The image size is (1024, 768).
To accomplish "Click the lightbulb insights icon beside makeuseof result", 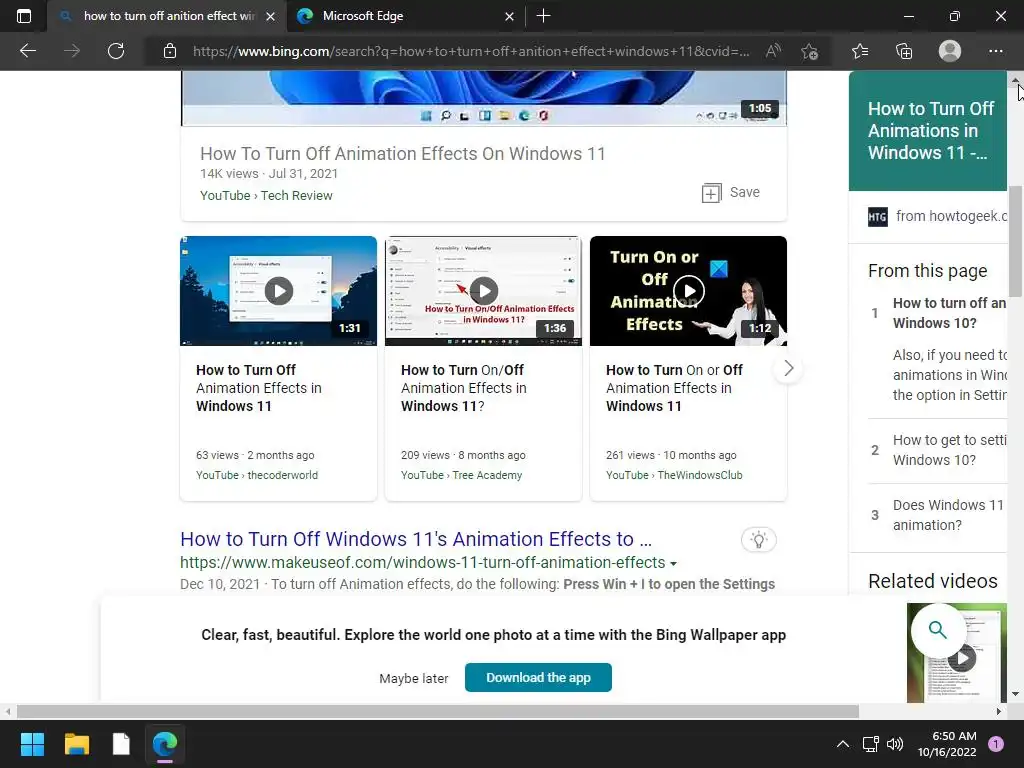I will 758,539.
